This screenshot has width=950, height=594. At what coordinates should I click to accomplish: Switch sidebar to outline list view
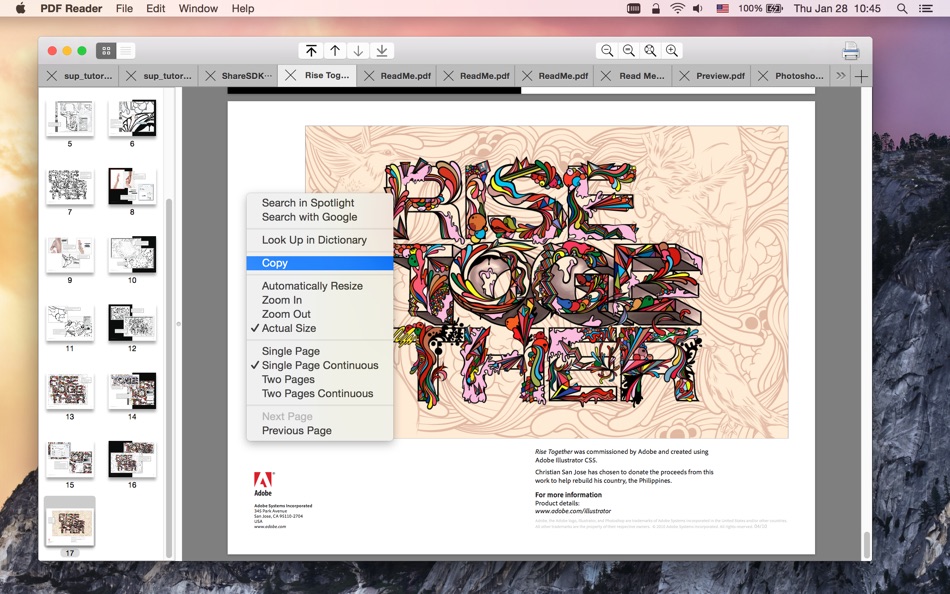(x=126, y=51)
